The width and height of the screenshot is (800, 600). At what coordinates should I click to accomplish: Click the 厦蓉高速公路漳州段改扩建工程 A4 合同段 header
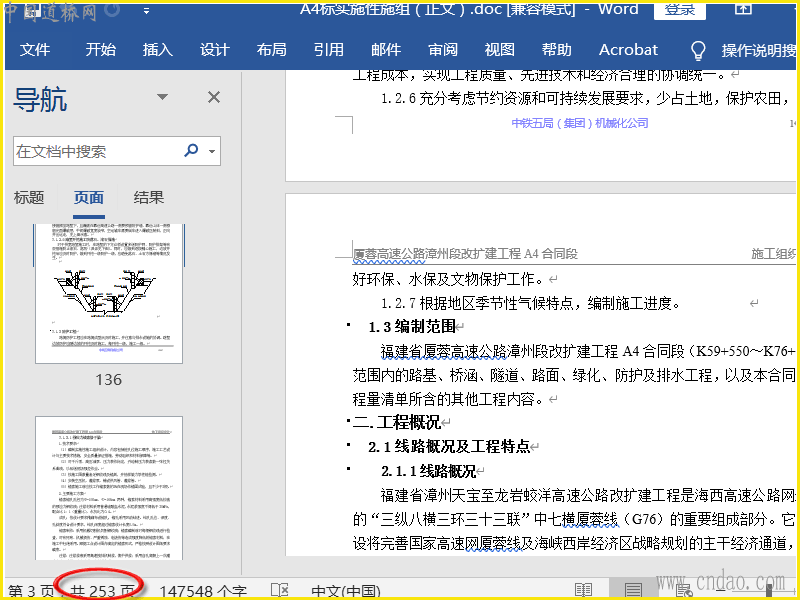[x=465, y=254]
